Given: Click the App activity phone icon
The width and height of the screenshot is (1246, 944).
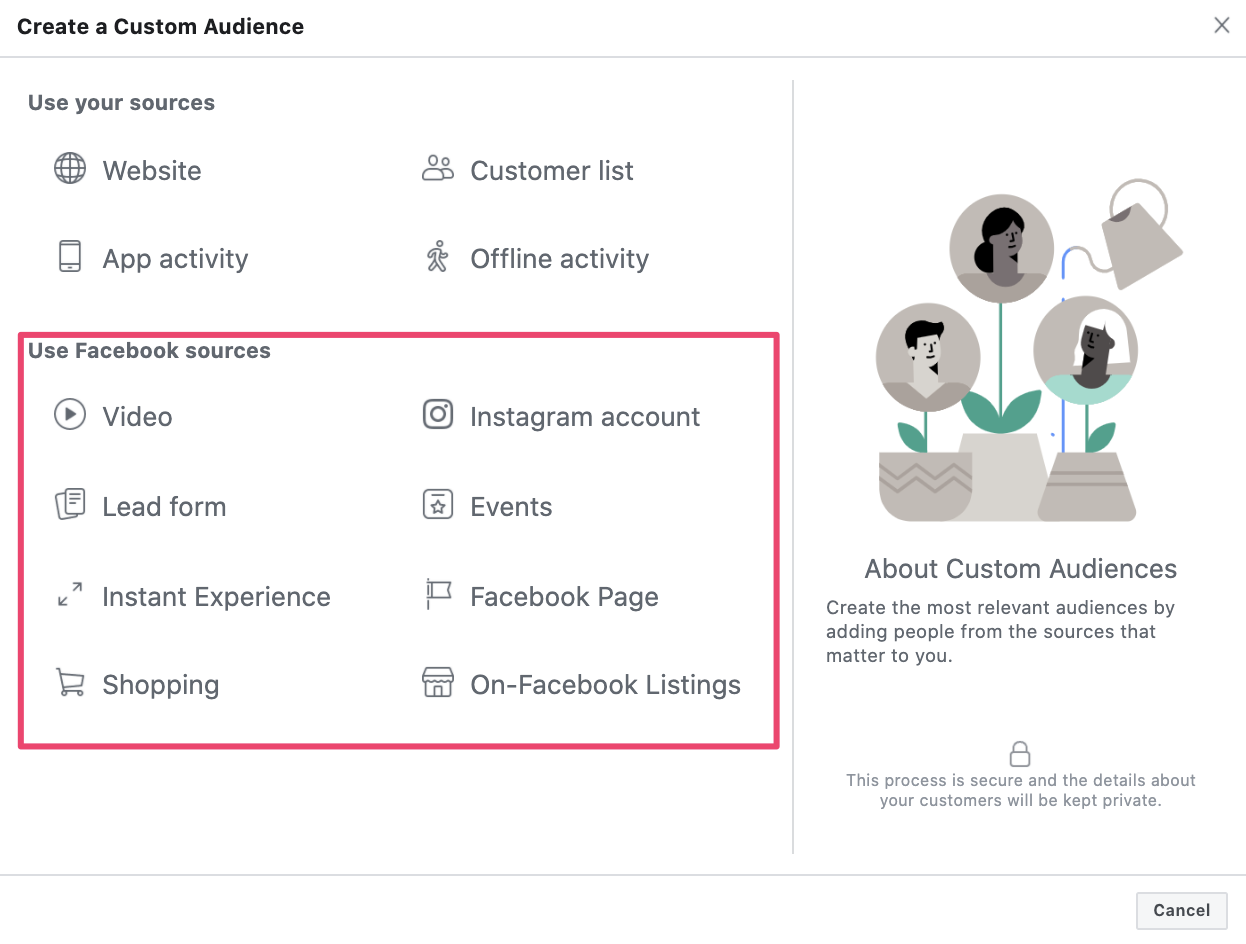Looking at the screenshot, I should pyautogui.click(x=70, y=258).
